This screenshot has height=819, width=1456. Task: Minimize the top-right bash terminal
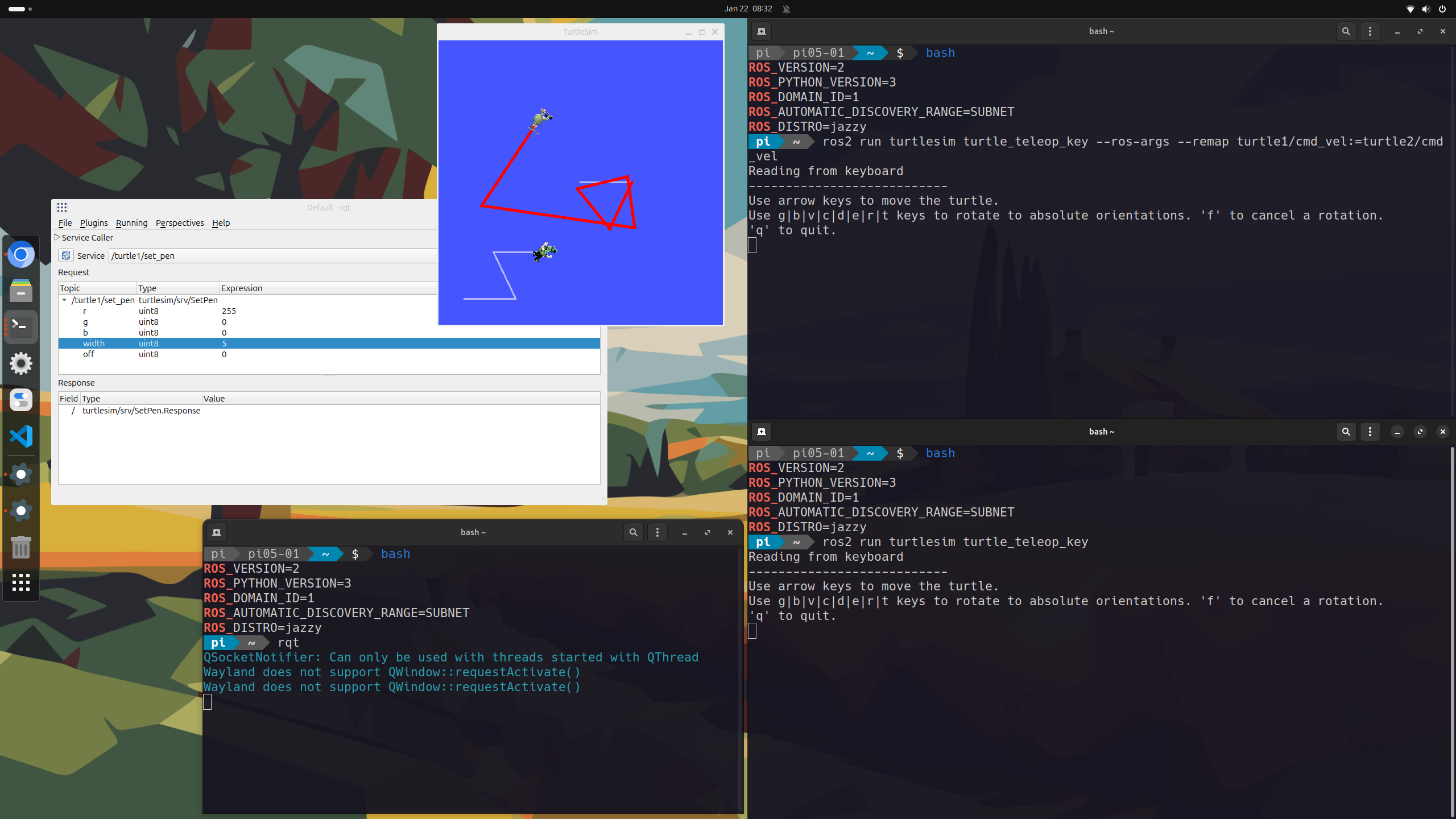click(1397, 31)
